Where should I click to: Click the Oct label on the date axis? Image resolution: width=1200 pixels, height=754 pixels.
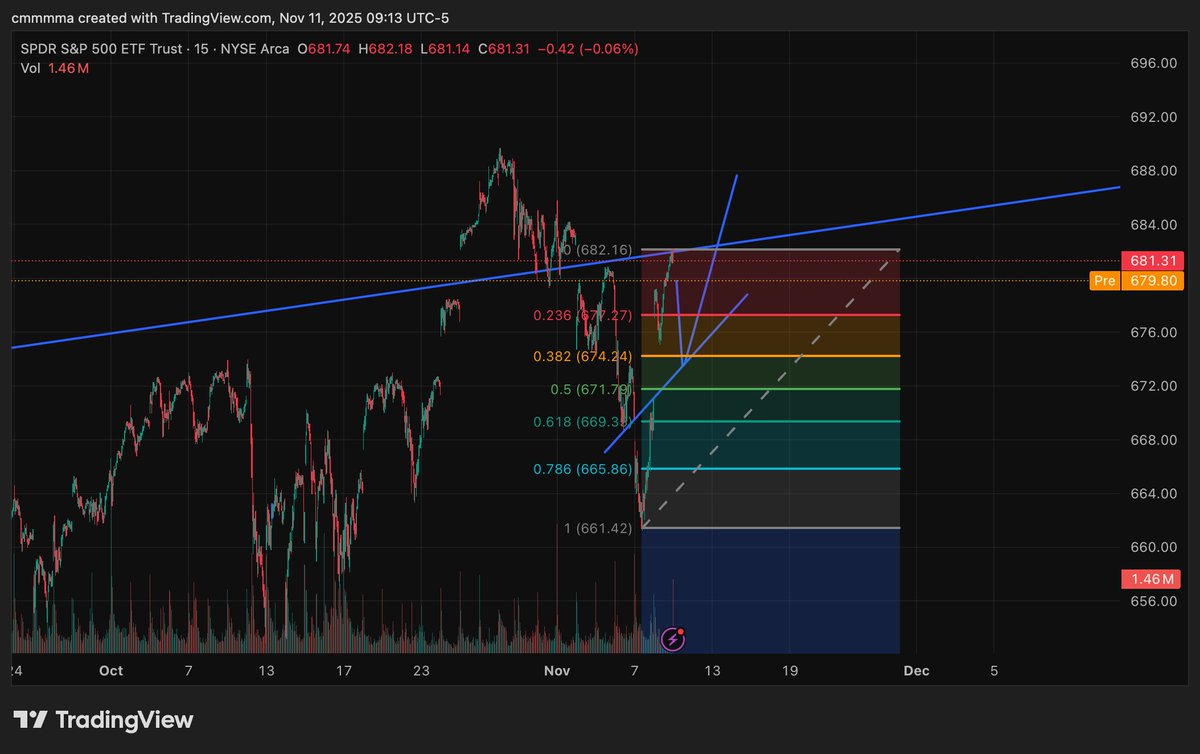(x=111, y=671)
